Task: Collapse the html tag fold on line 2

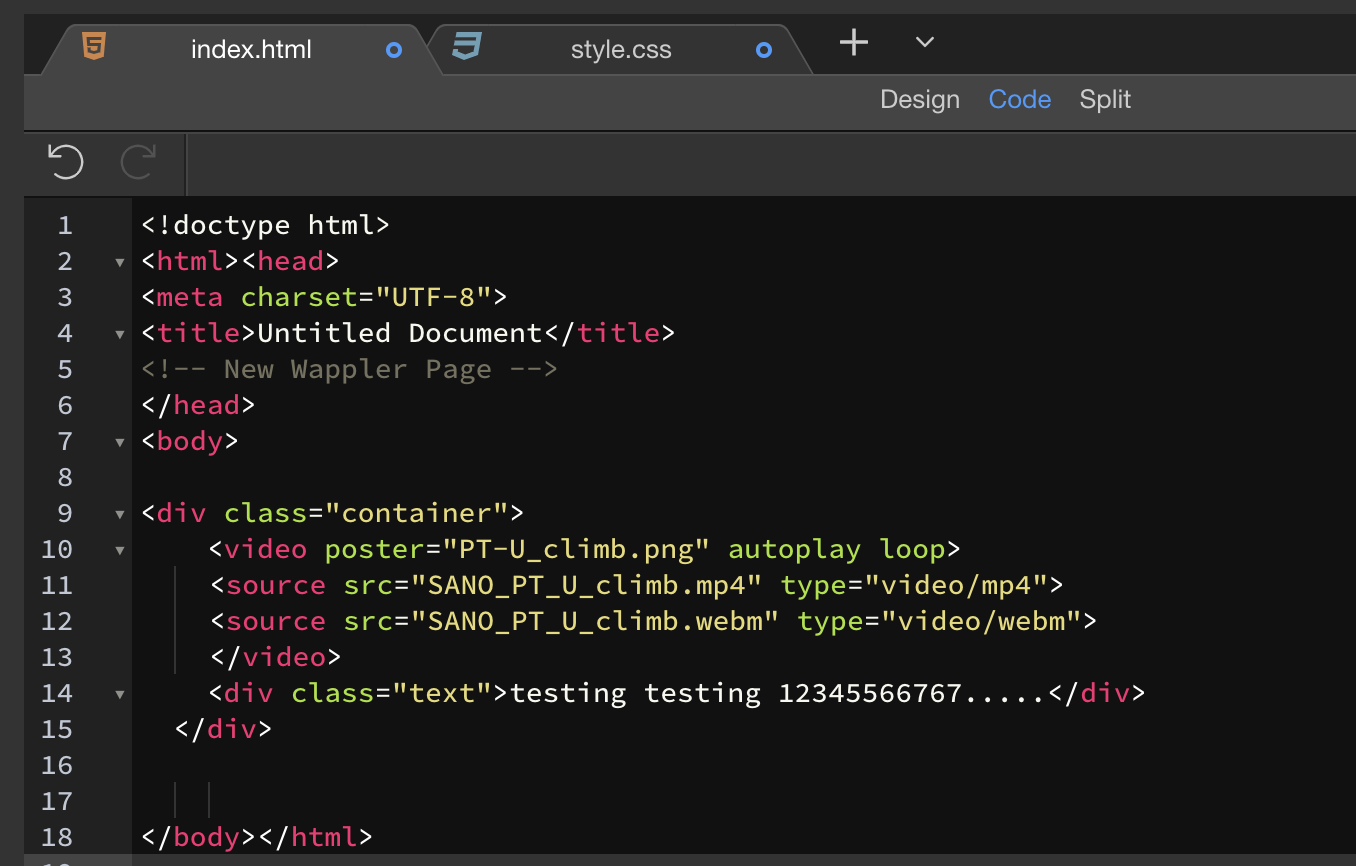Action: point(120,262)
